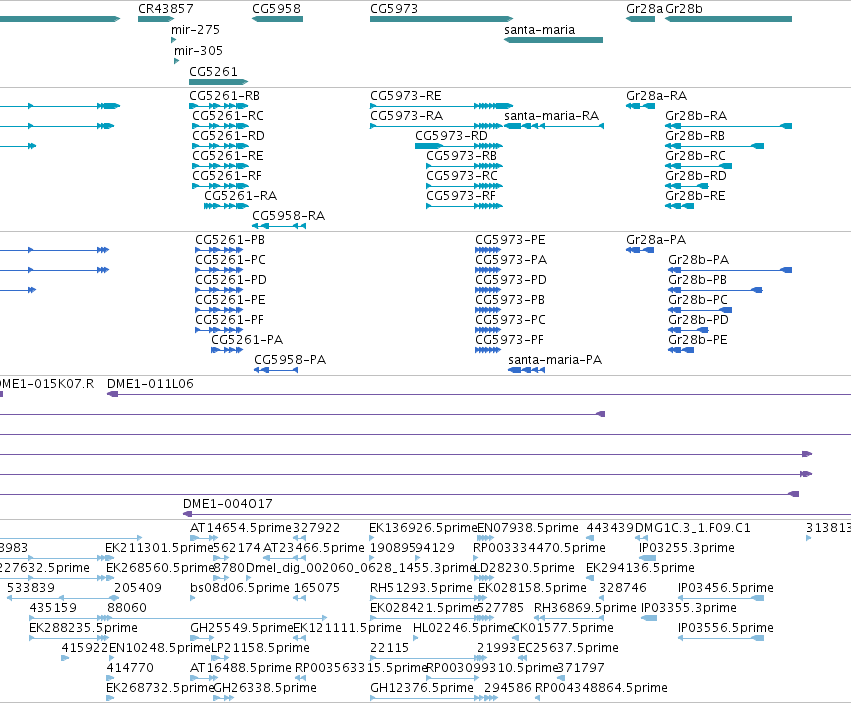Viewport: 851px width, 703px height.
Task: Select the IP03355.3prime EST label
Action: (689, 607)
